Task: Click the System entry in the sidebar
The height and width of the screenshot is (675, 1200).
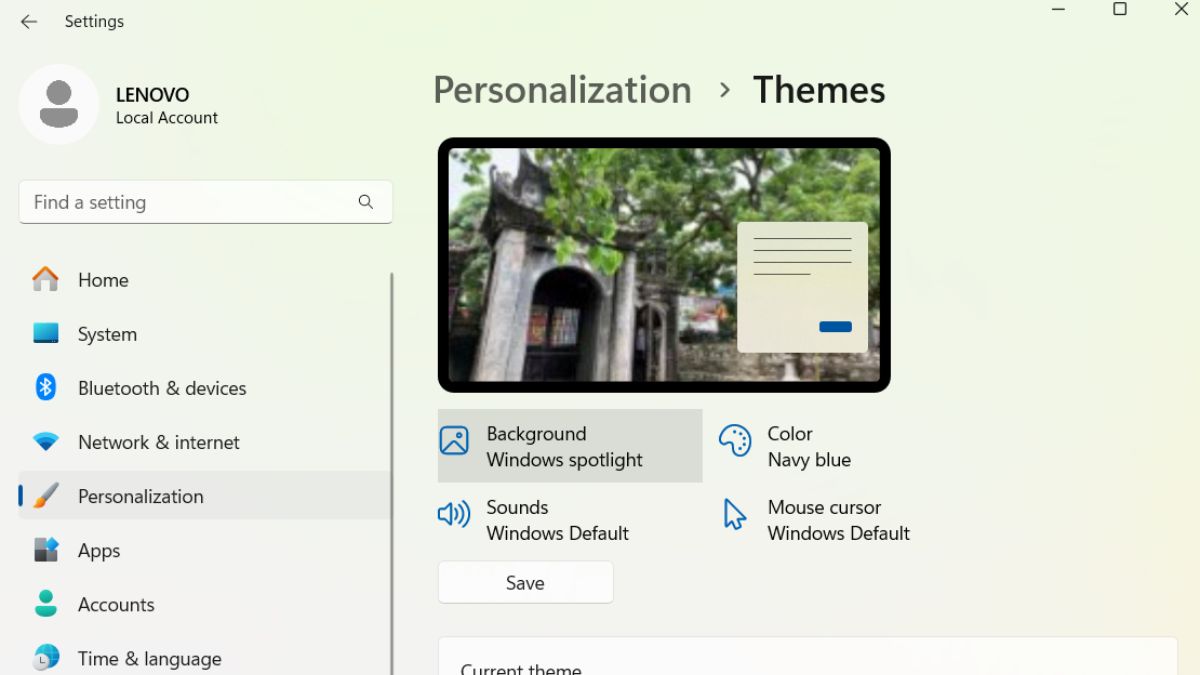Action: pyautogui.click(x=106, y=334)
